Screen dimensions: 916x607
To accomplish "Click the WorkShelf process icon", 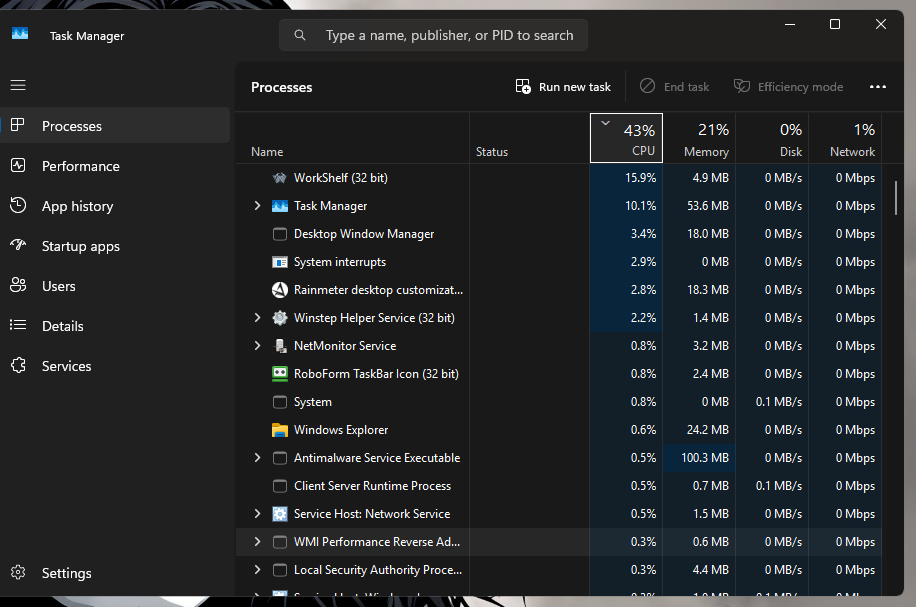I will (280, 178).
